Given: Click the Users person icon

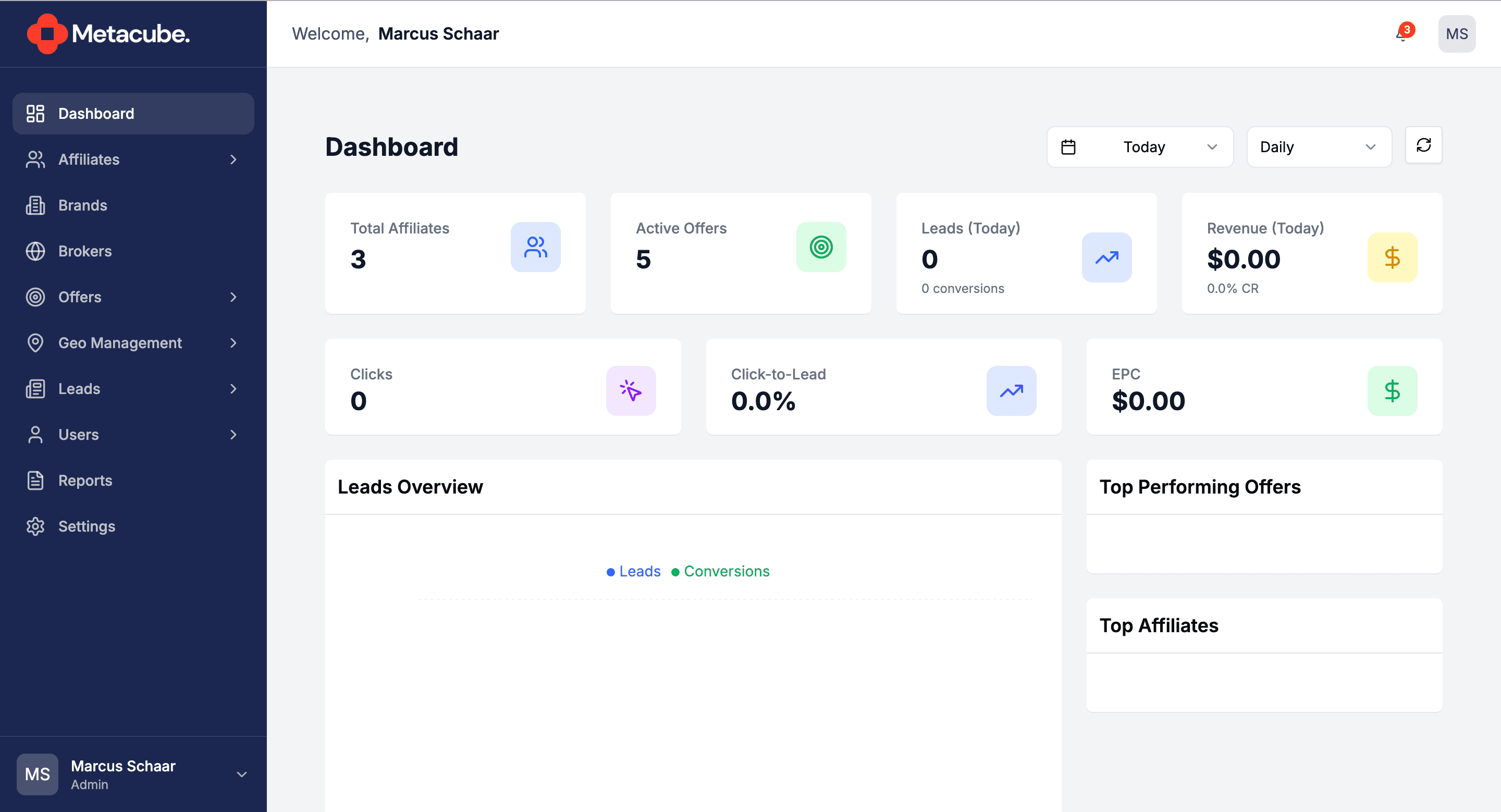Looking at the screenshot, I should click(35, 435).
